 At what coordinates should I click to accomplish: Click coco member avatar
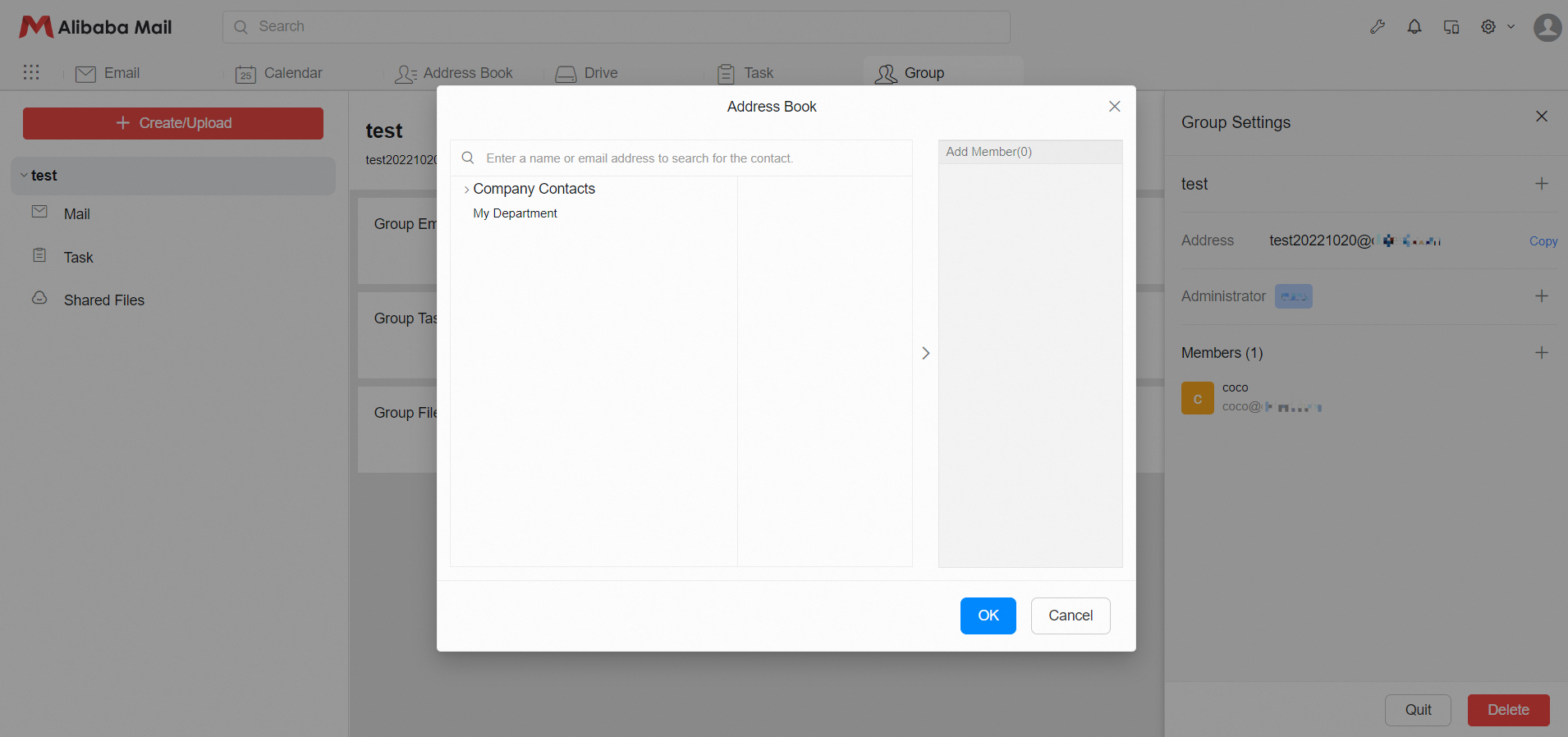pyautogui.click(x=1198, y=398)
